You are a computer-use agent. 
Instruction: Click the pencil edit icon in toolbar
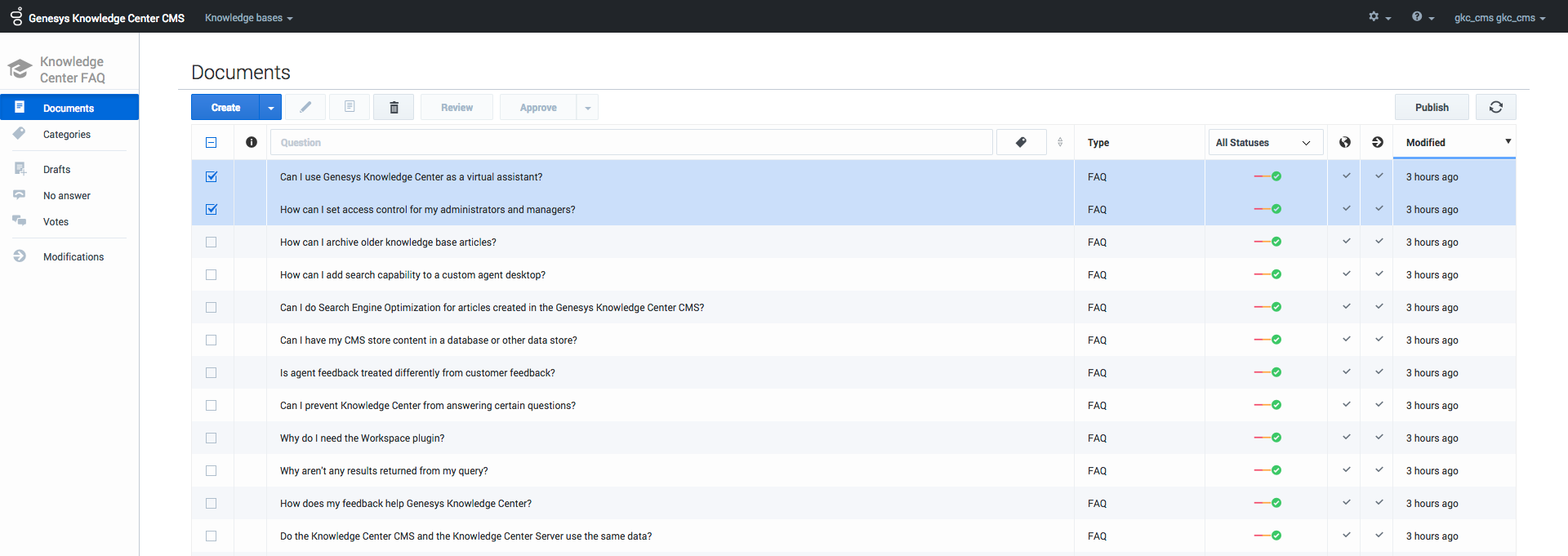coord(305,107)
